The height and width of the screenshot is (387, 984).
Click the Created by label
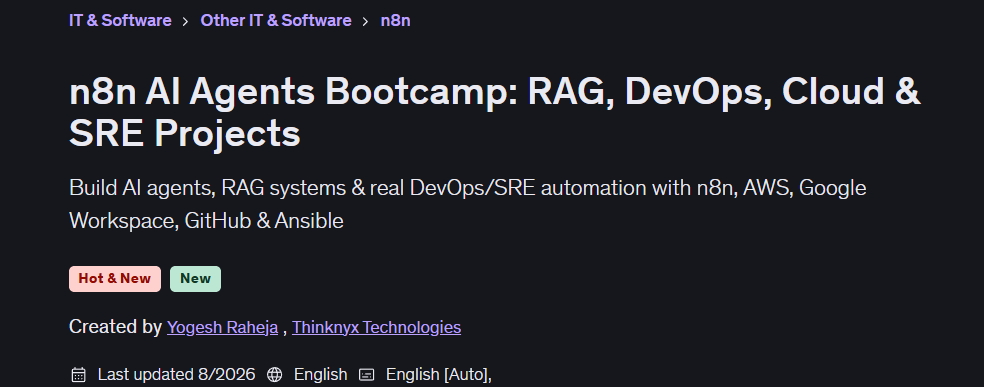click(x=115, y=327)
